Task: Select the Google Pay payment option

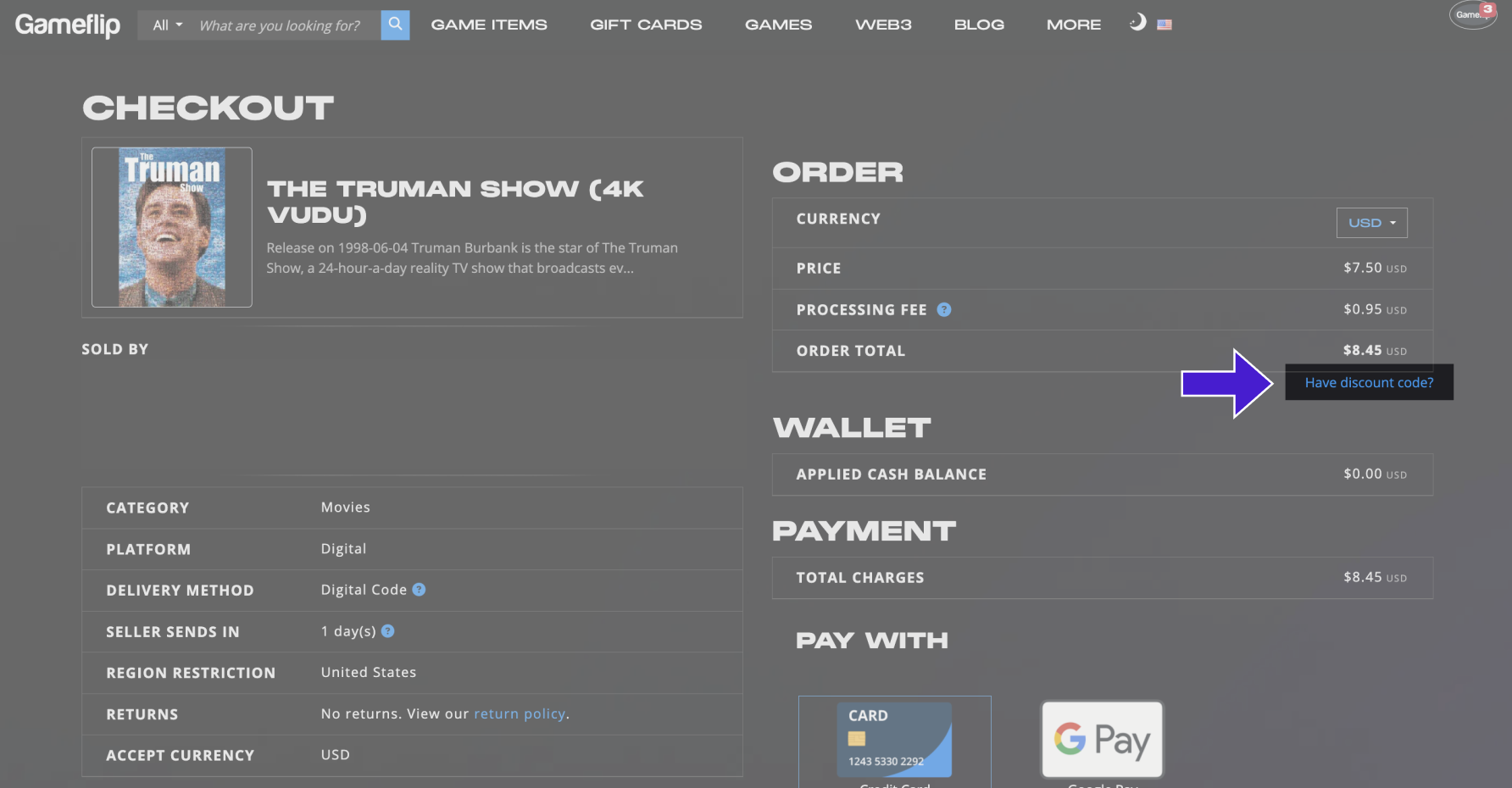Action: 1102,740
